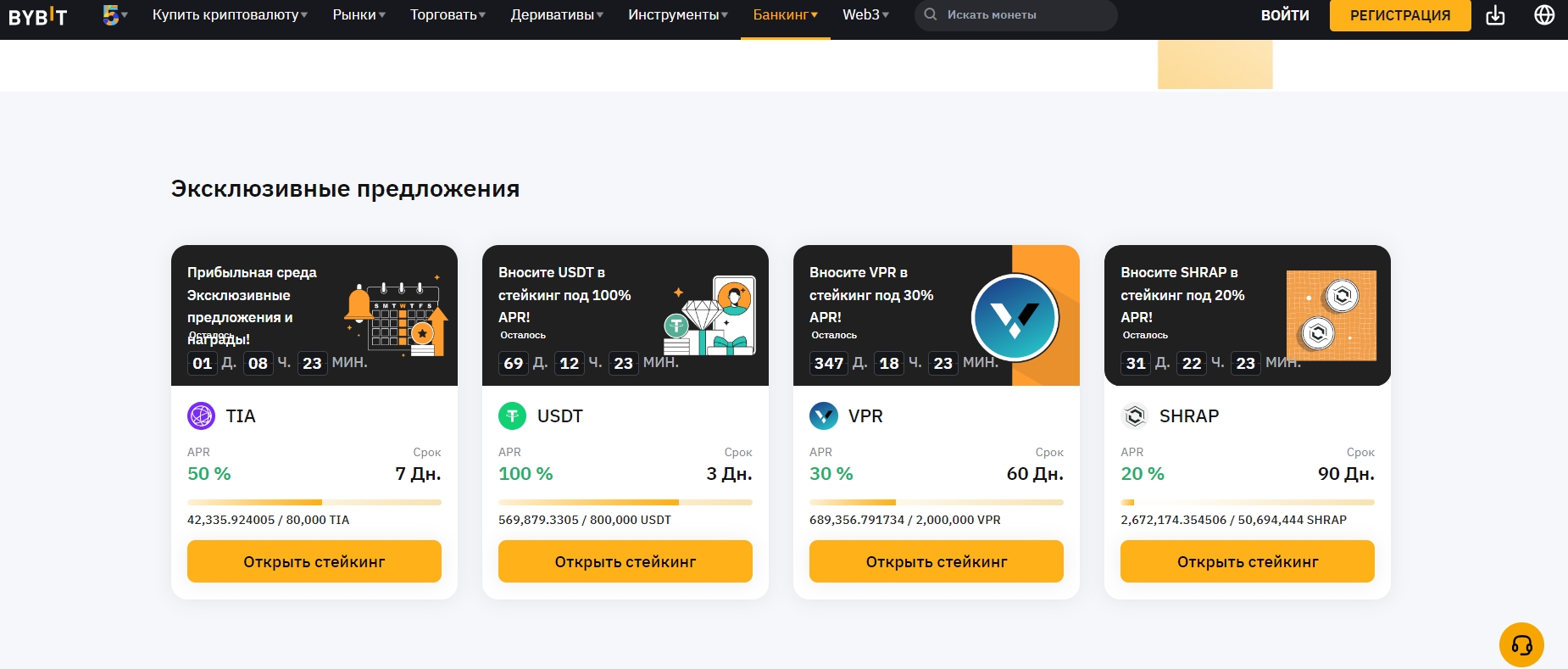Click the TIA coin icon
The image size is (1568, 669).
click(201, 416)
